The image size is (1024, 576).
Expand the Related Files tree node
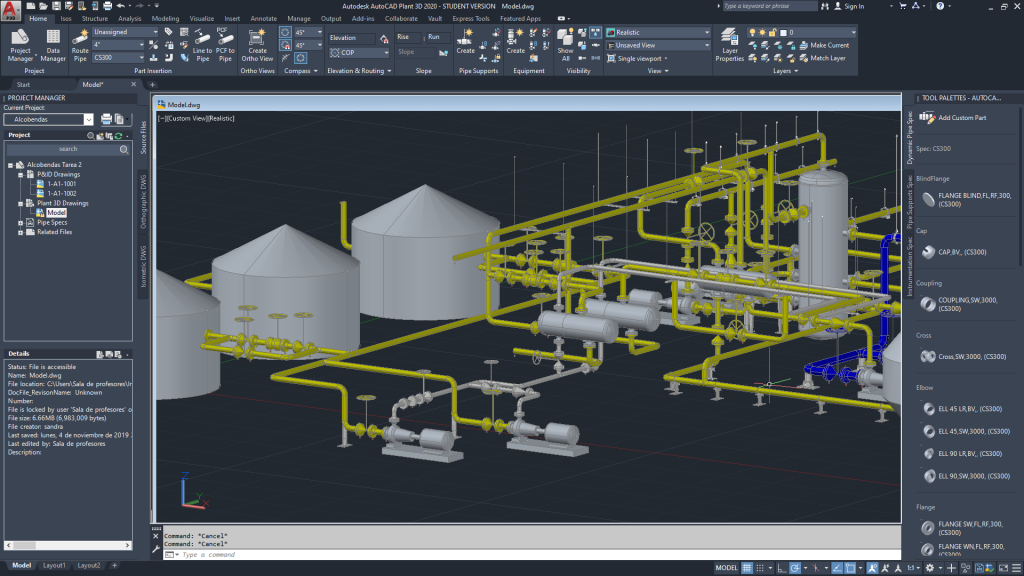pyautogui.click(x=20, y=232)
